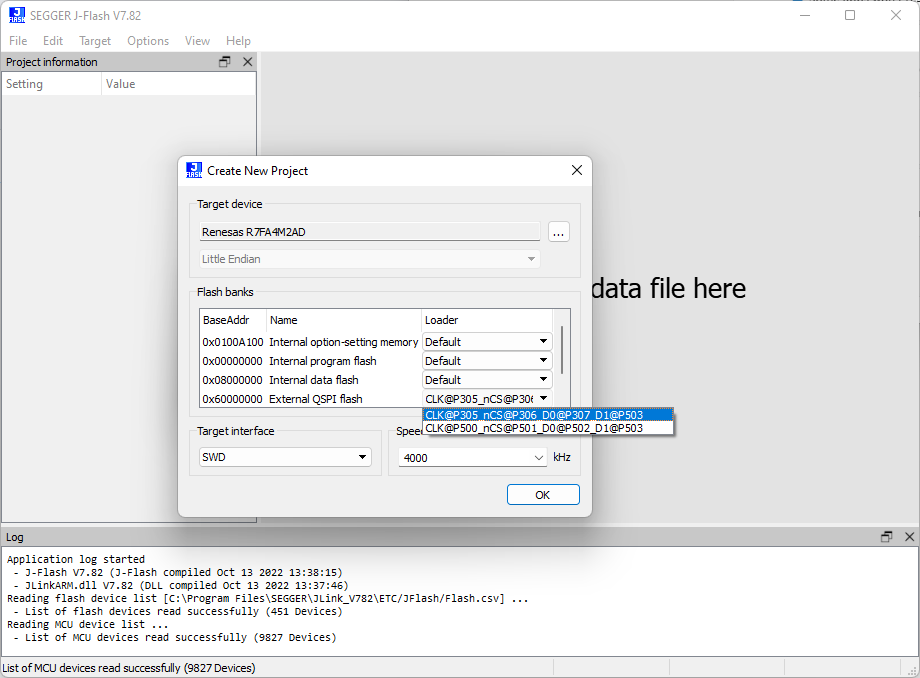Click the flash banks list scrollbar
Screen dimensions: 920x678
pyautogui.click(x=562, y=350)
